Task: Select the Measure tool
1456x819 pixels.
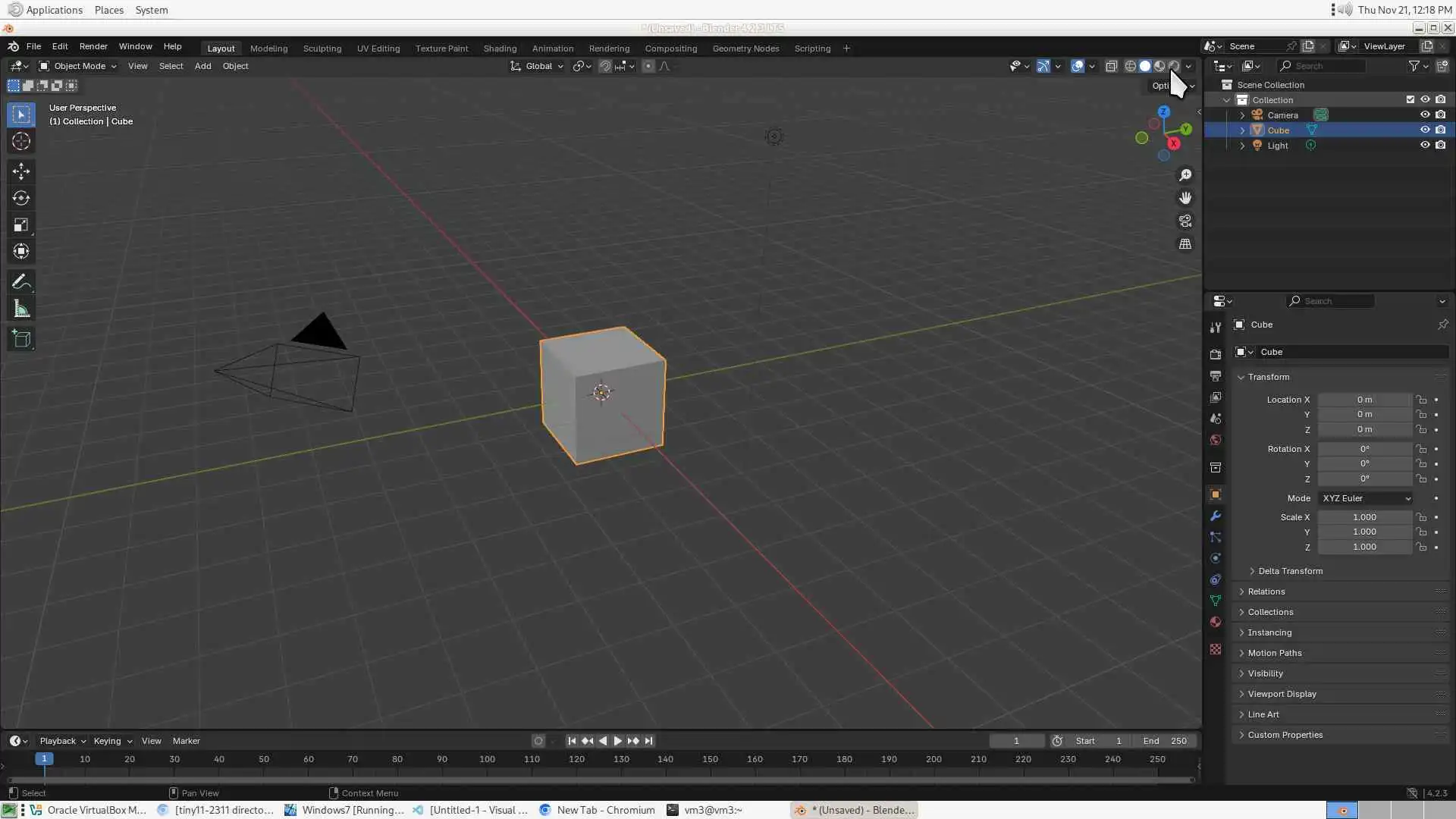Action: tap(21, 309)
